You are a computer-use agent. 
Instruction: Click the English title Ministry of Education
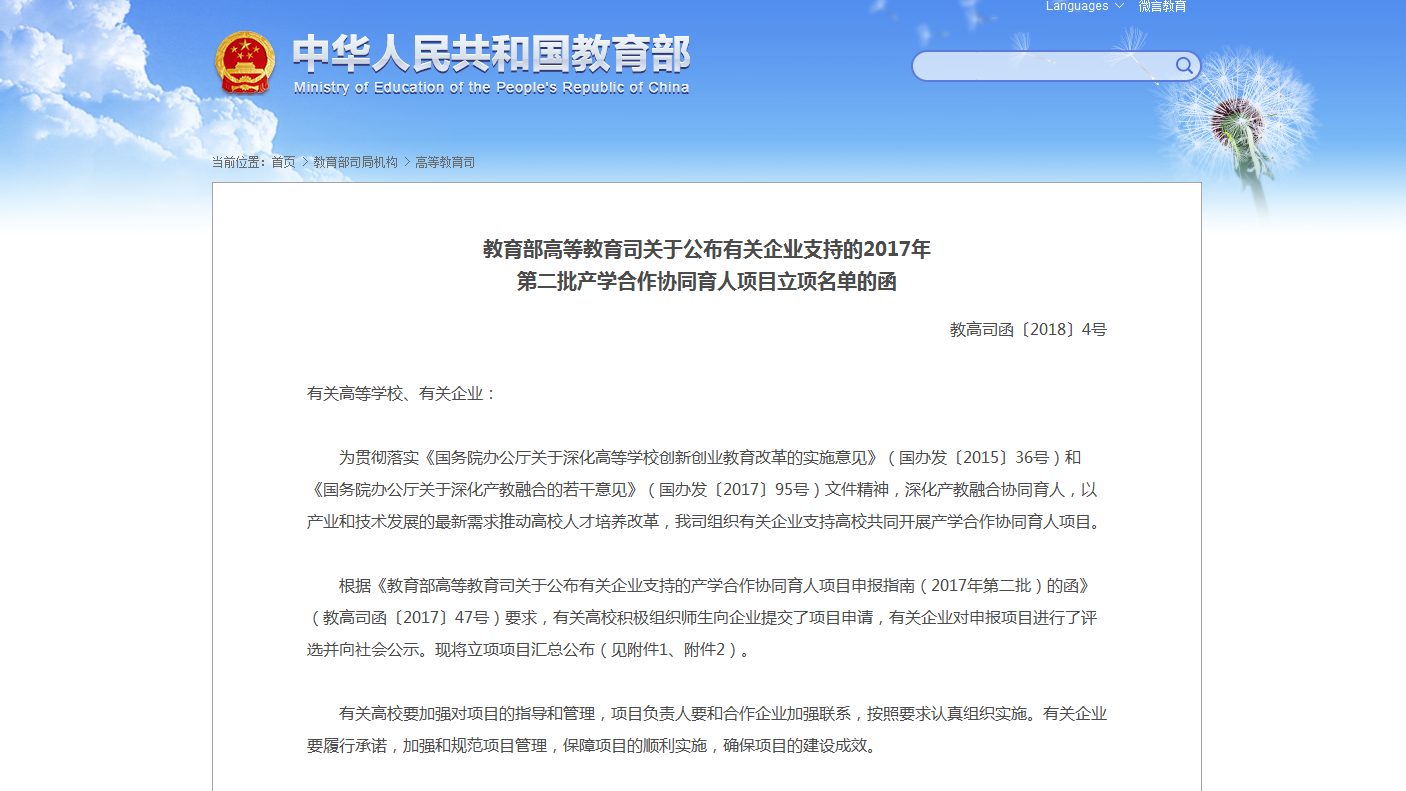[491, 87]
